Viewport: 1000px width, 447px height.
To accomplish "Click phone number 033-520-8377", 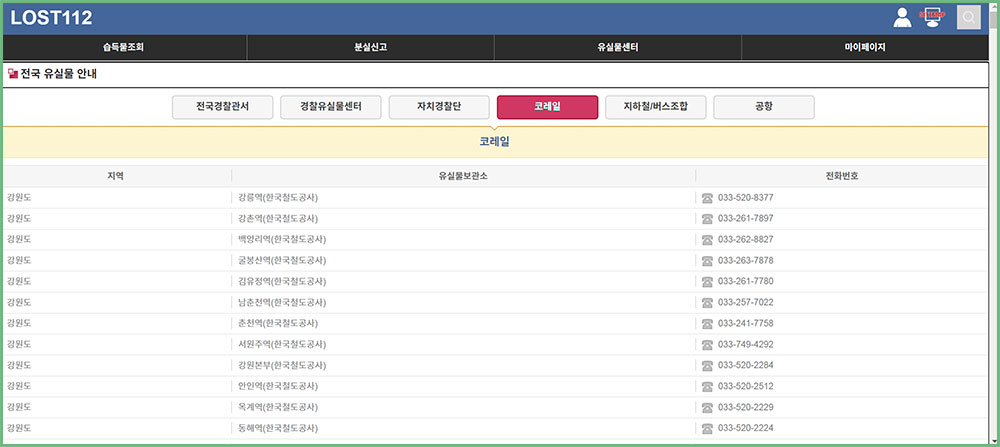I will (746, 198).
